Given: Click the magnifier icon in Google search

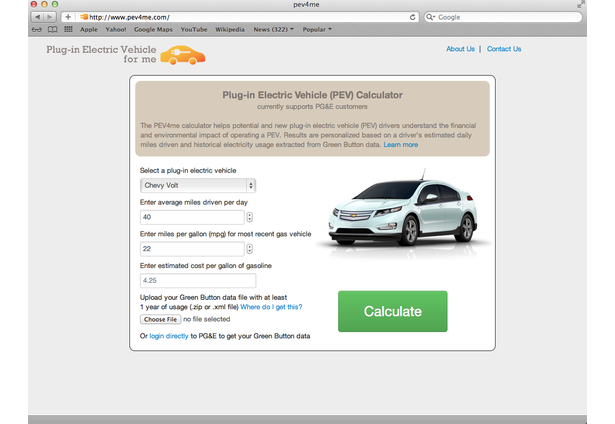Looking at the screenshot, I should [430, 17].
